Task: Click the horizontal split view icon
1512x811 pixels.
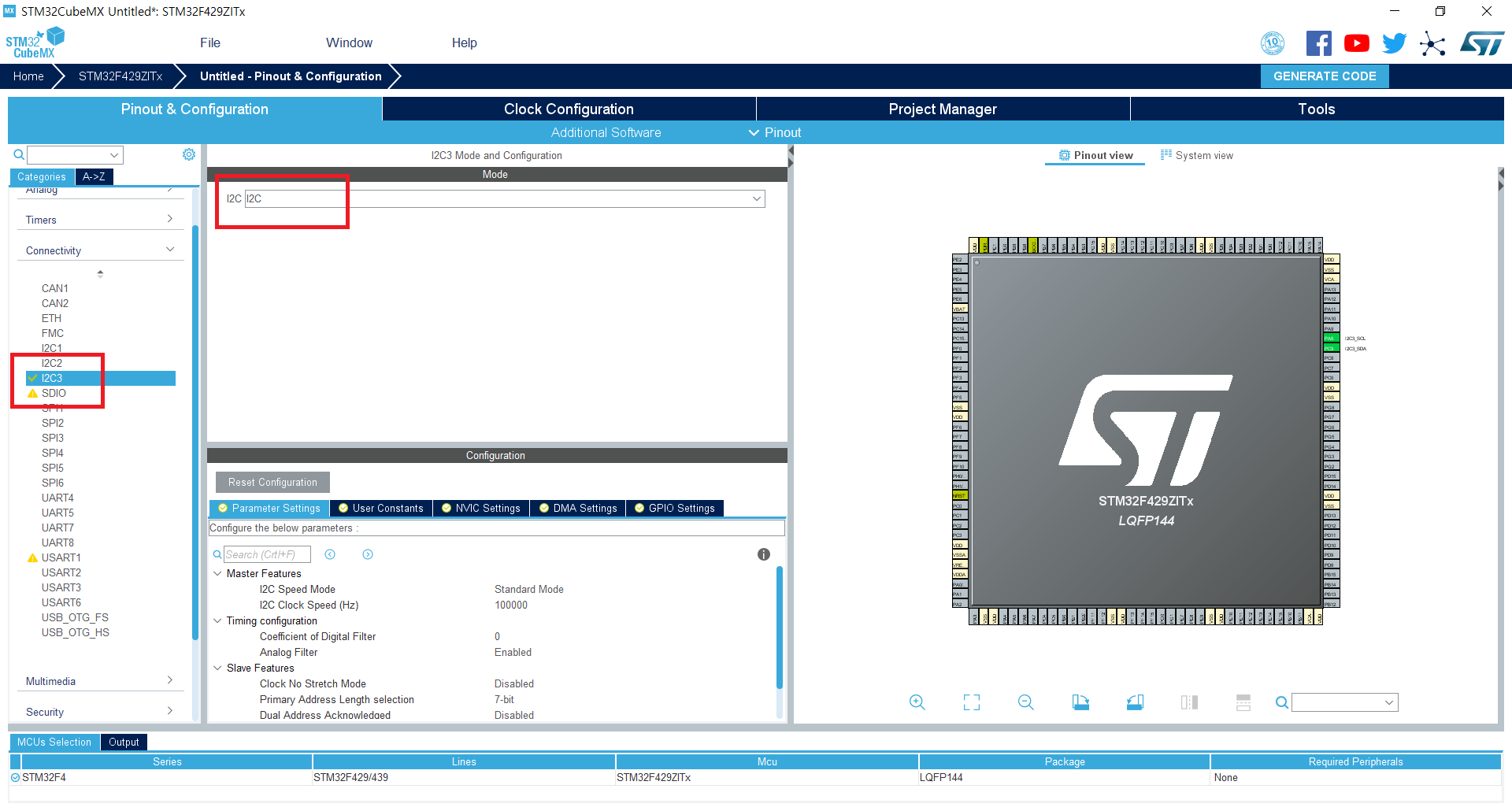Action: (x=1243, y=702)
